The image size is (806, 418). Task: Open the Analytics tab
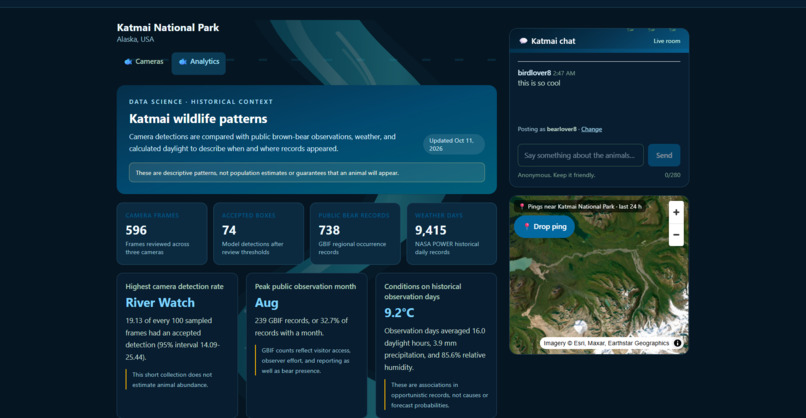(198, 63)
